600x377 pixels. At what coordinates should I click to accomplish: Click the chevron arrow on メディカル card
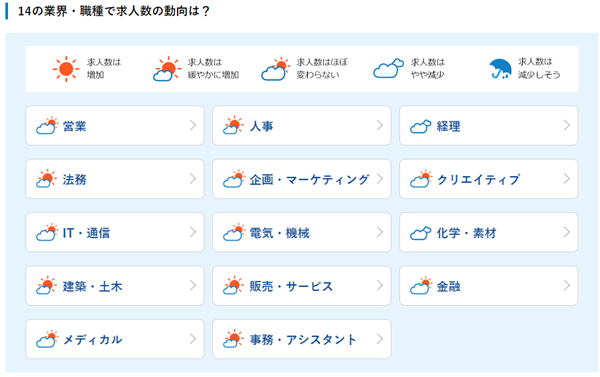tap(193, 339)
